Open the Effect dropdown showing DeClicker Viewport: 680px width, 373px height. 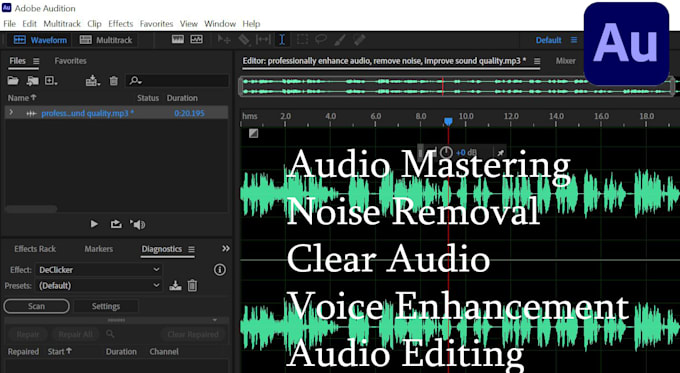tap(99, 270)
